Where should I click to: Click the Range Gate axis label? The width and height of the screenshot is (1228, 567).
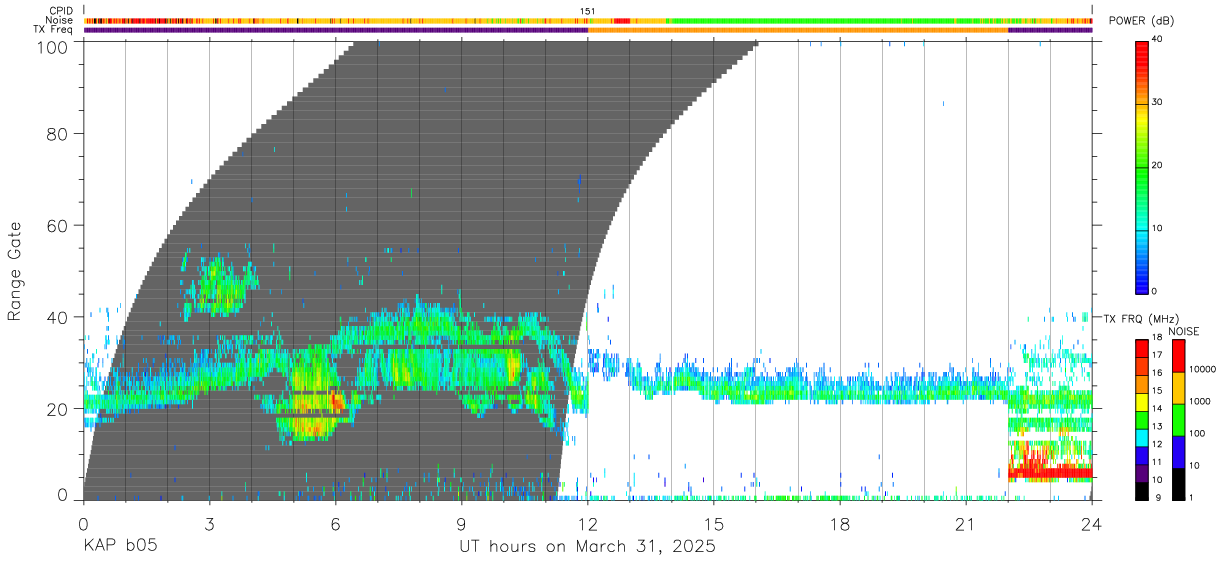(x=15, y=271)
